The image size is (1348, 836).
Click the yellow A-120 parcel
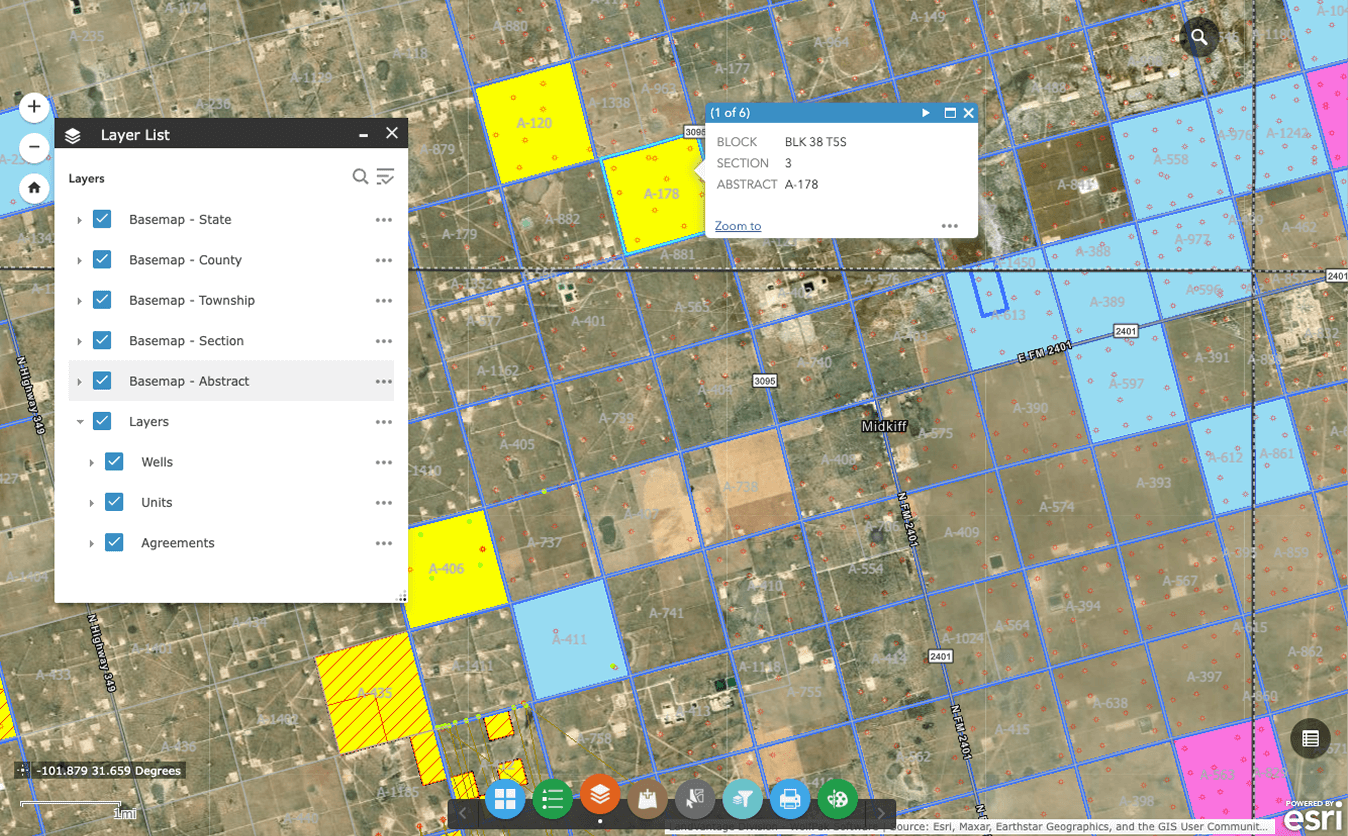point(535,122)
